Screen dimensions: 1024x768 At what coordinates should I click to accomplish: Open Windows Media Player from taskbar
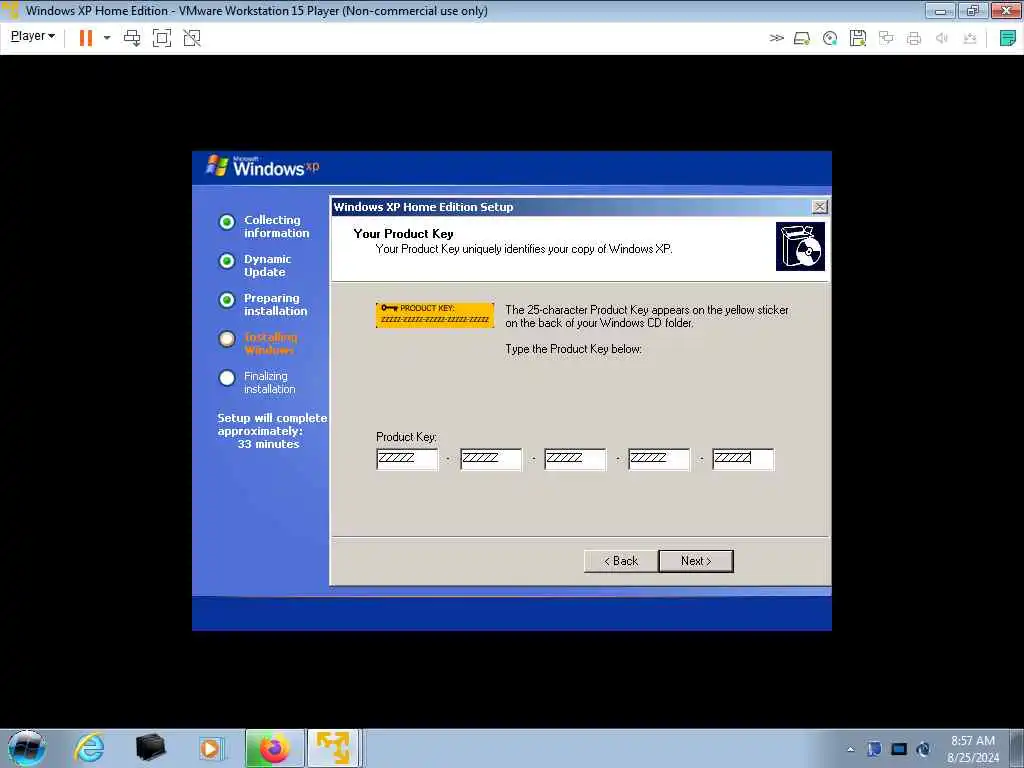point(211,748)
